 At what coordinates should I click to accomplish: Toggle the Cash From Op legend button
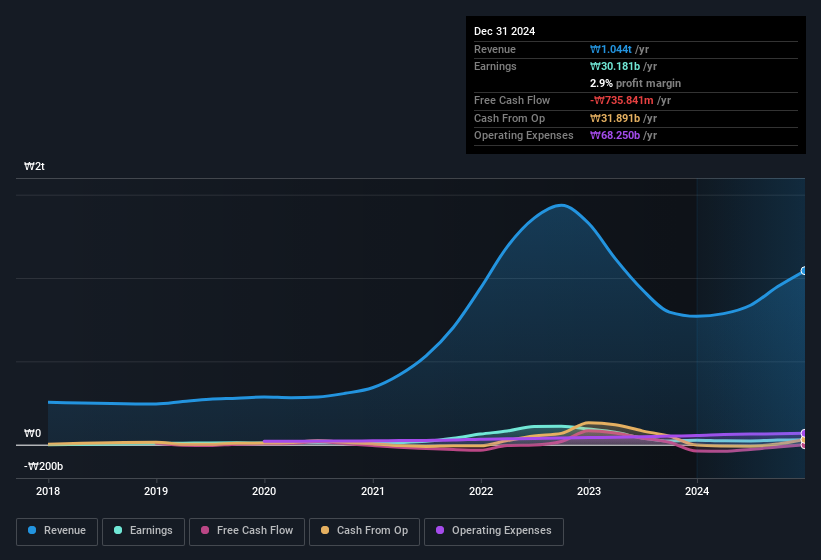coord(364,532)
